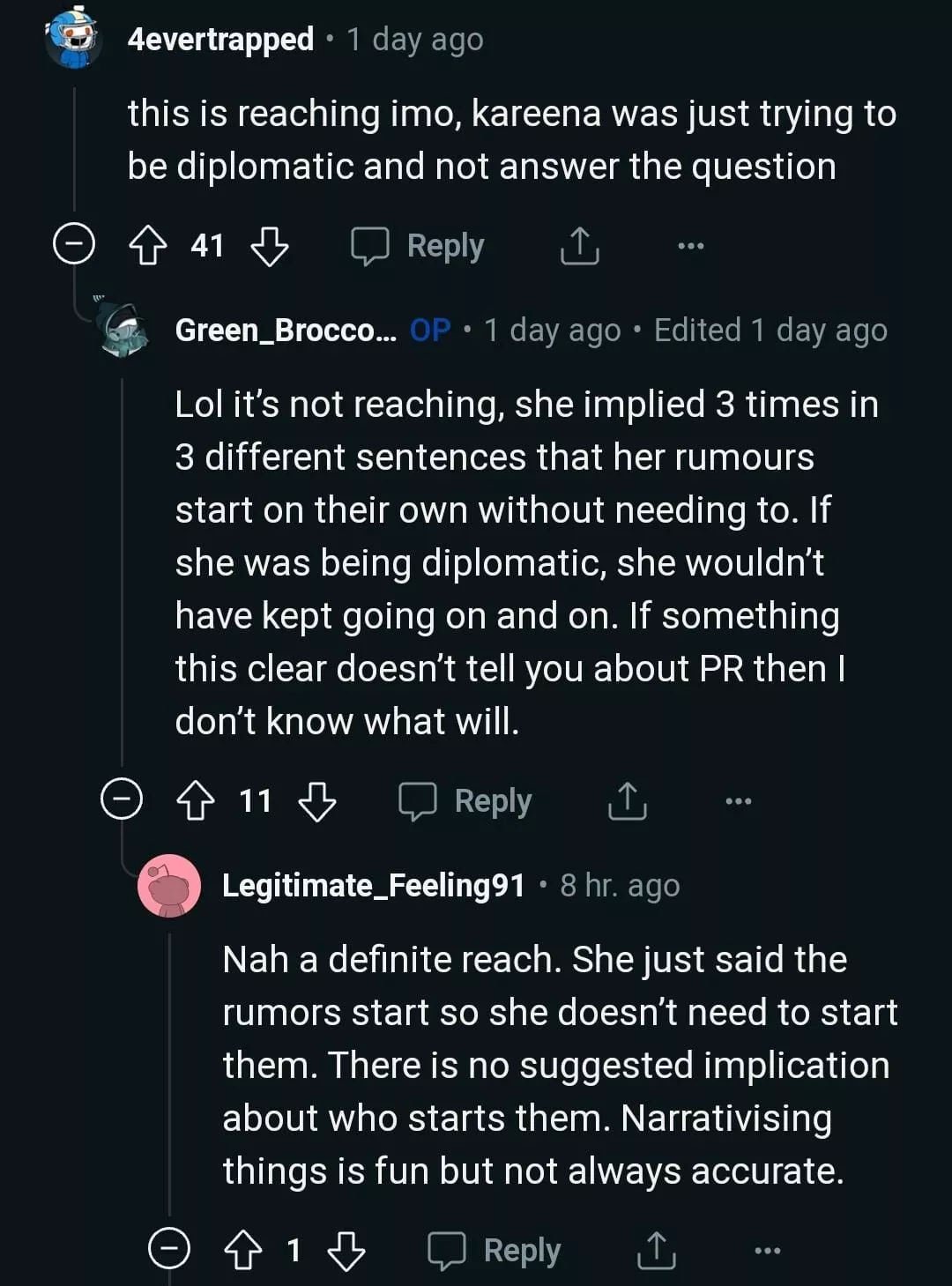Image resolution: width=952 pixels, height=1286 pixels.
Task: Click Legitimate_Feeling91's pink avatar
Action: [169, 886]
